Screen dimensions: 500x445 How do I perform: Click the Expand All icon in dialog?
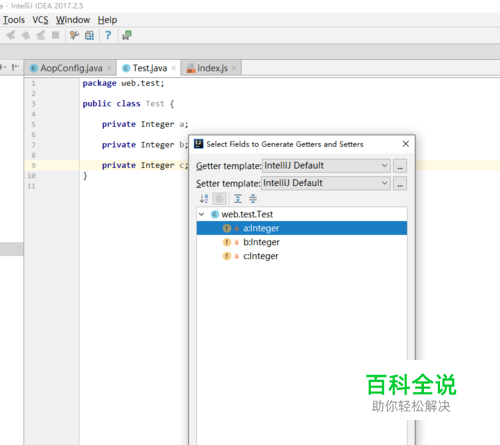[x=238, y=199]
